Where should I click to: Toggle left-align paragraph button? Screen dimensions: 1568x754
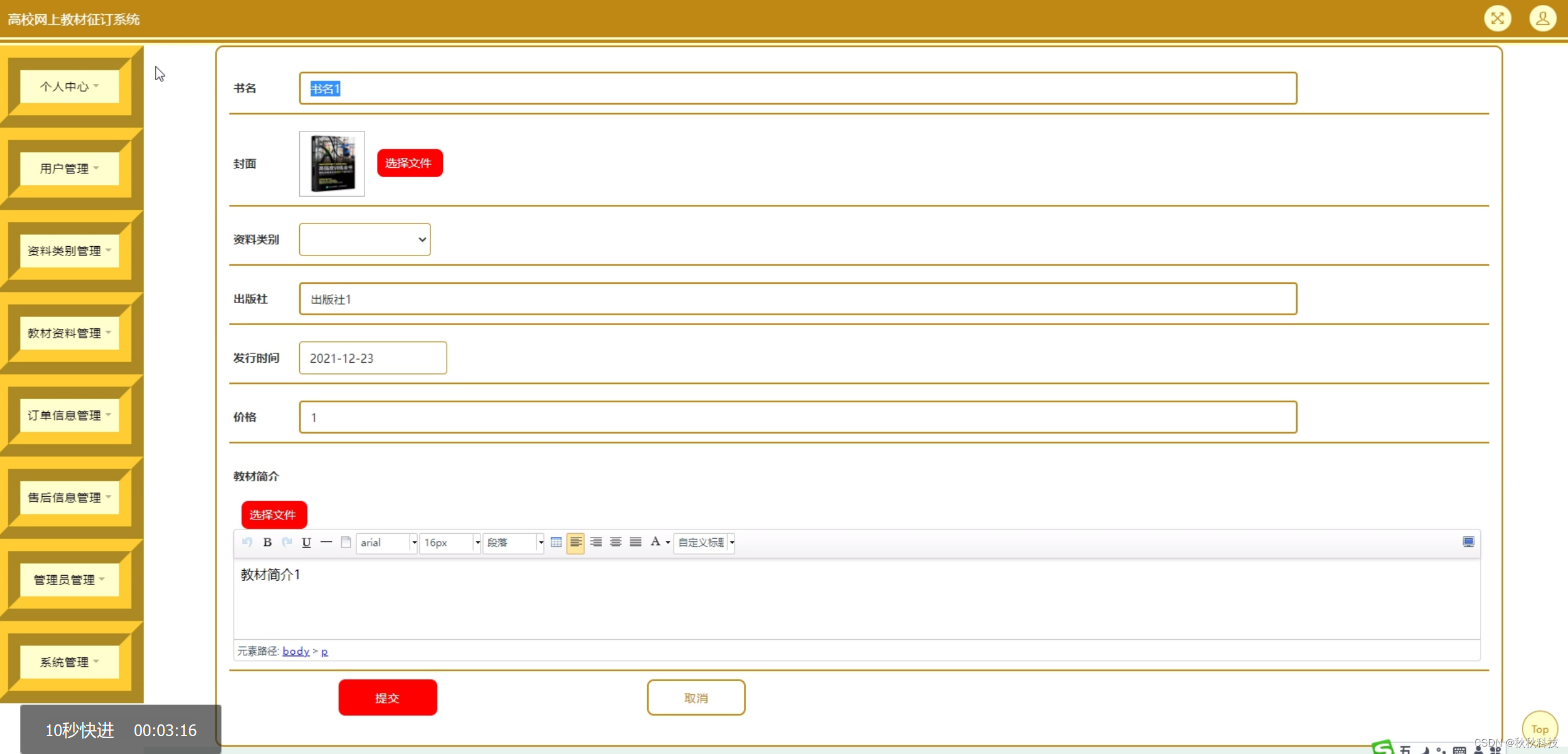click(576, 542)
